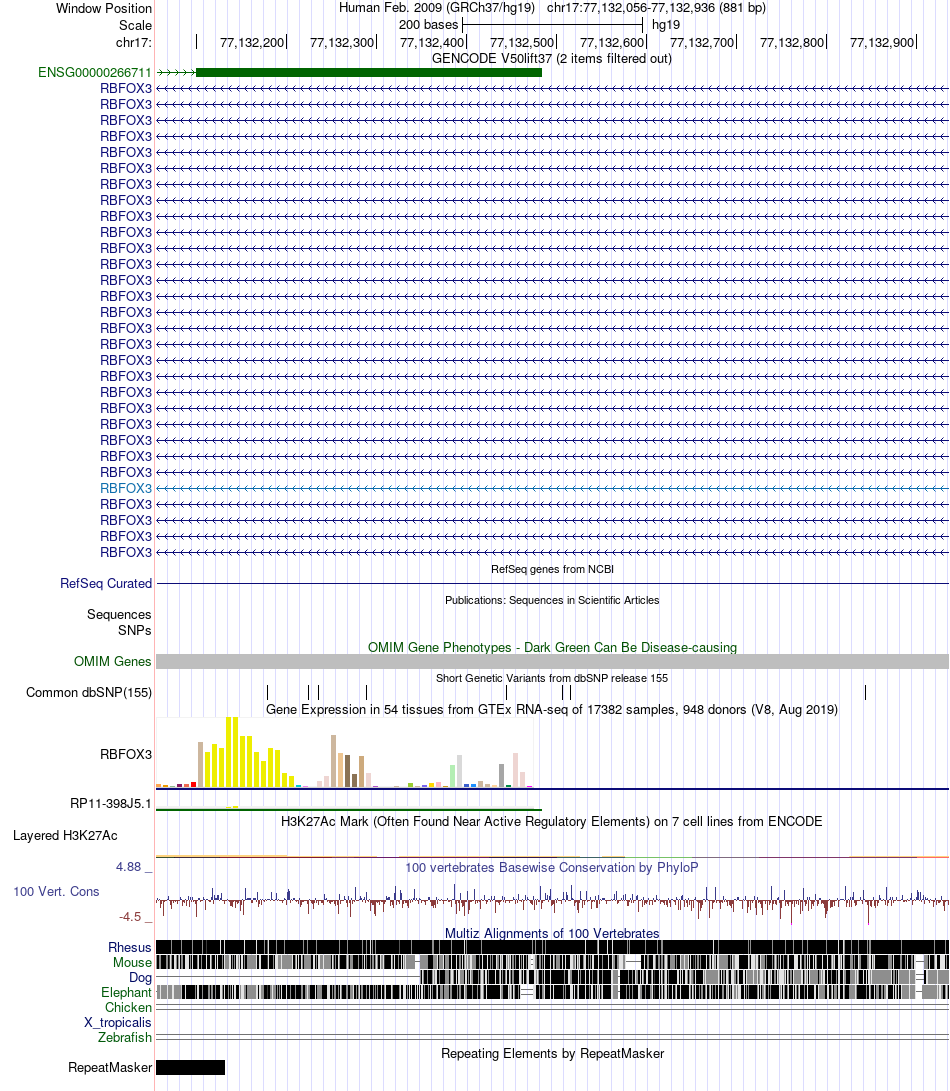Click the RepeatMasker track label

(x=110, y=1067)
